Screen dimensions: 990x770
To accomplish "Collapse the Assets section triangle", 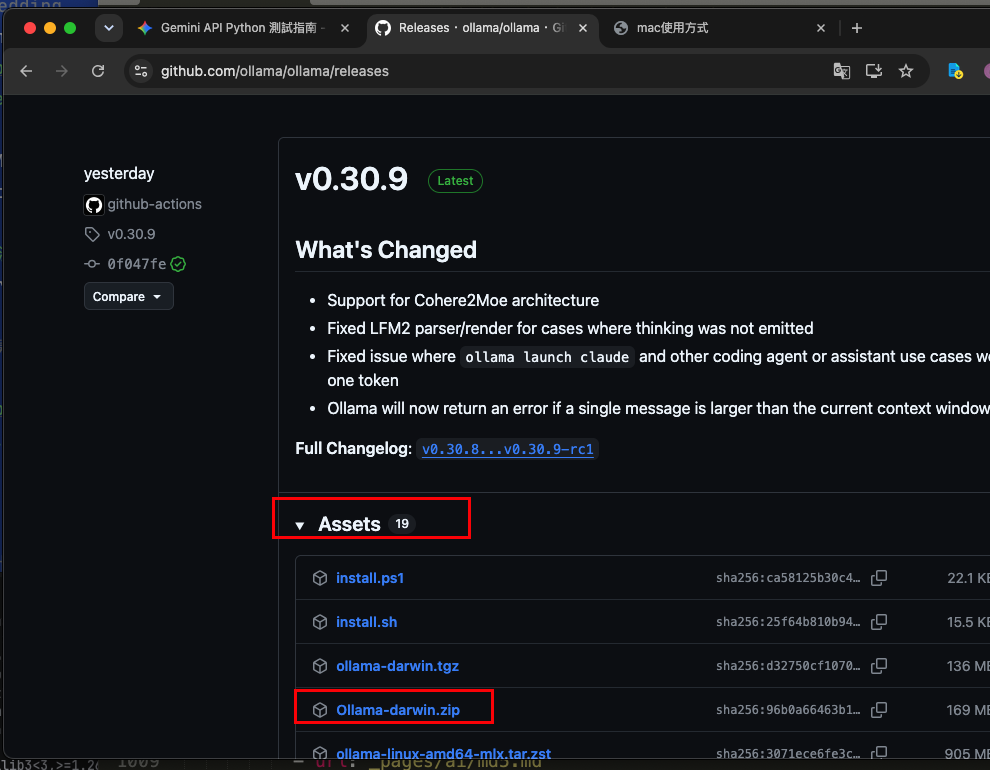I will click(300, 525).
